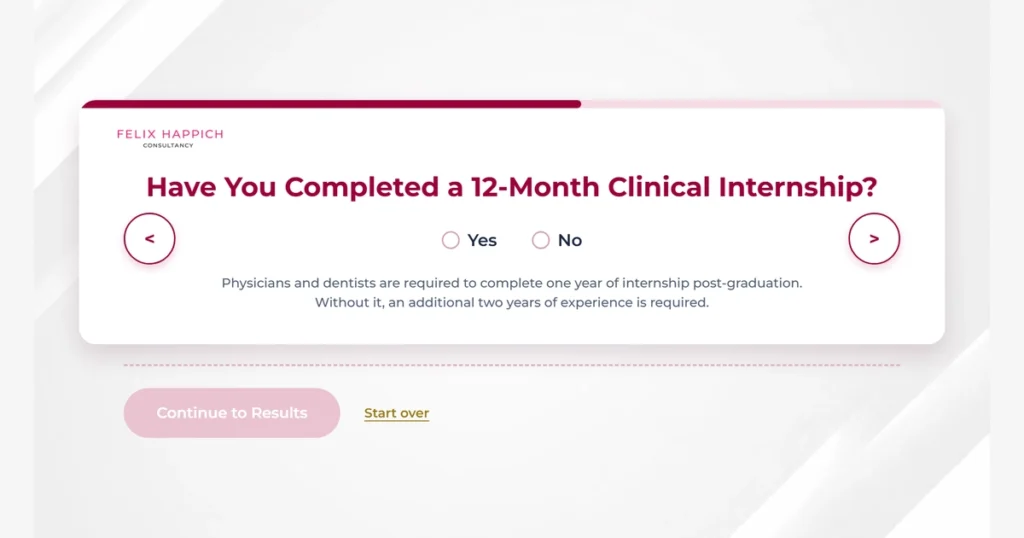Click the Start over link
This screenshot has width=1024, height=538.
click(x=396, y=413)
